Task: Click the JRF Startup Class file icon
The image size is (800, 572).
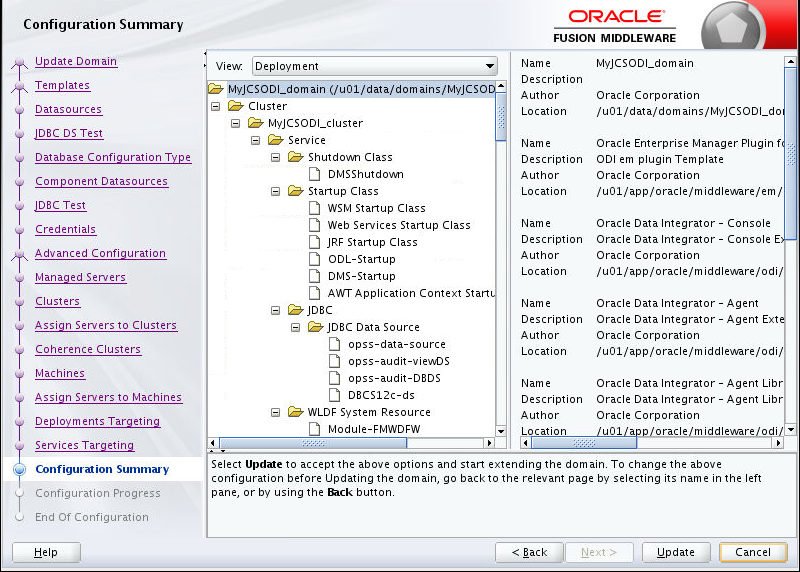Action: [315, 242]
